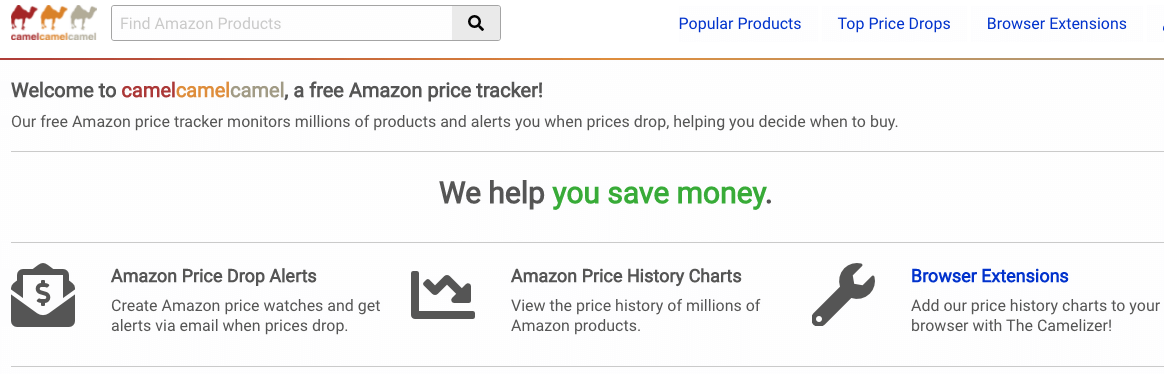
Task: Click the tan camel in the logo
Action: 84,17
